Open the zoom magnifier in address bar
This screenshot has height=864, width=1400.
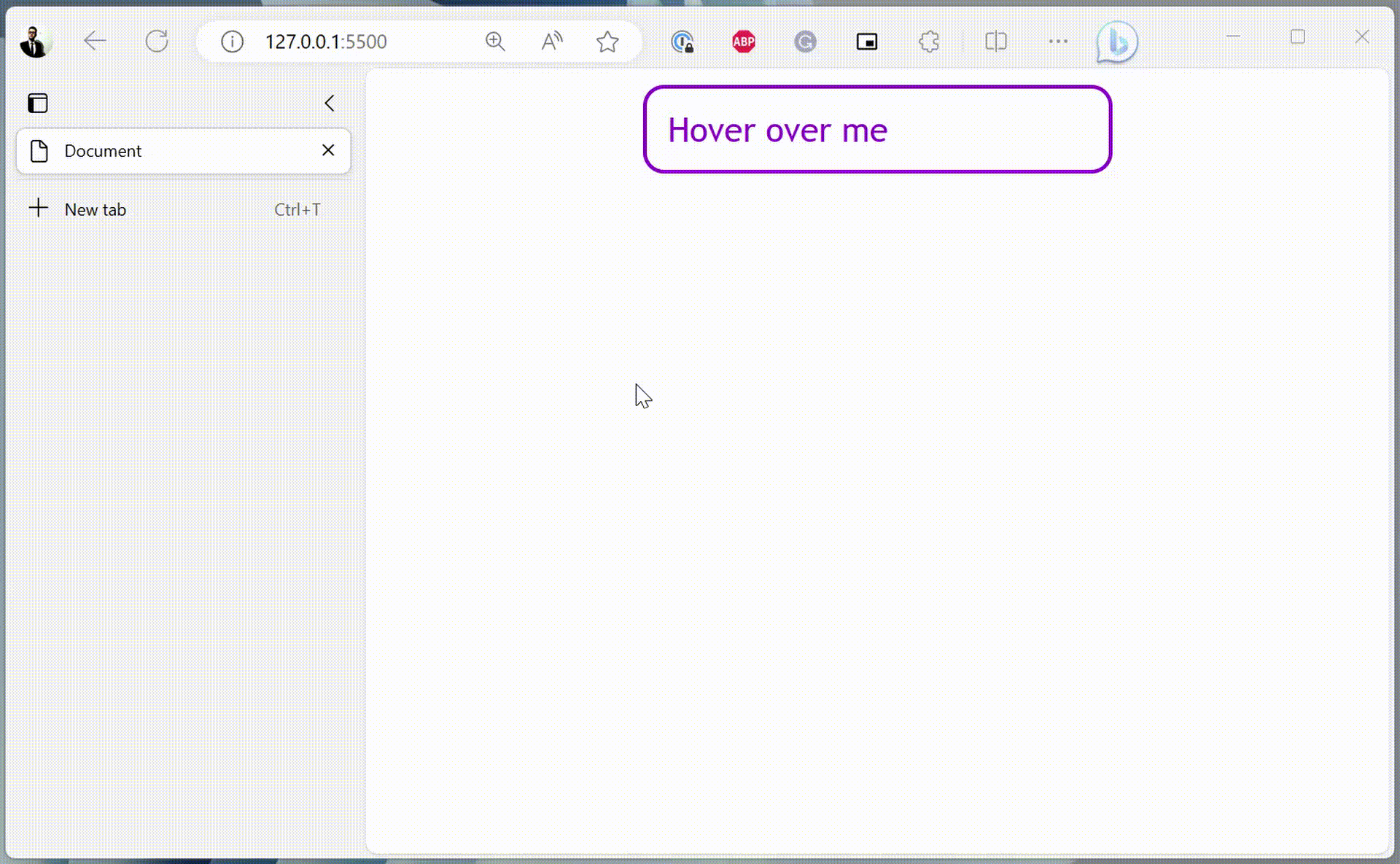pos(495,42)
